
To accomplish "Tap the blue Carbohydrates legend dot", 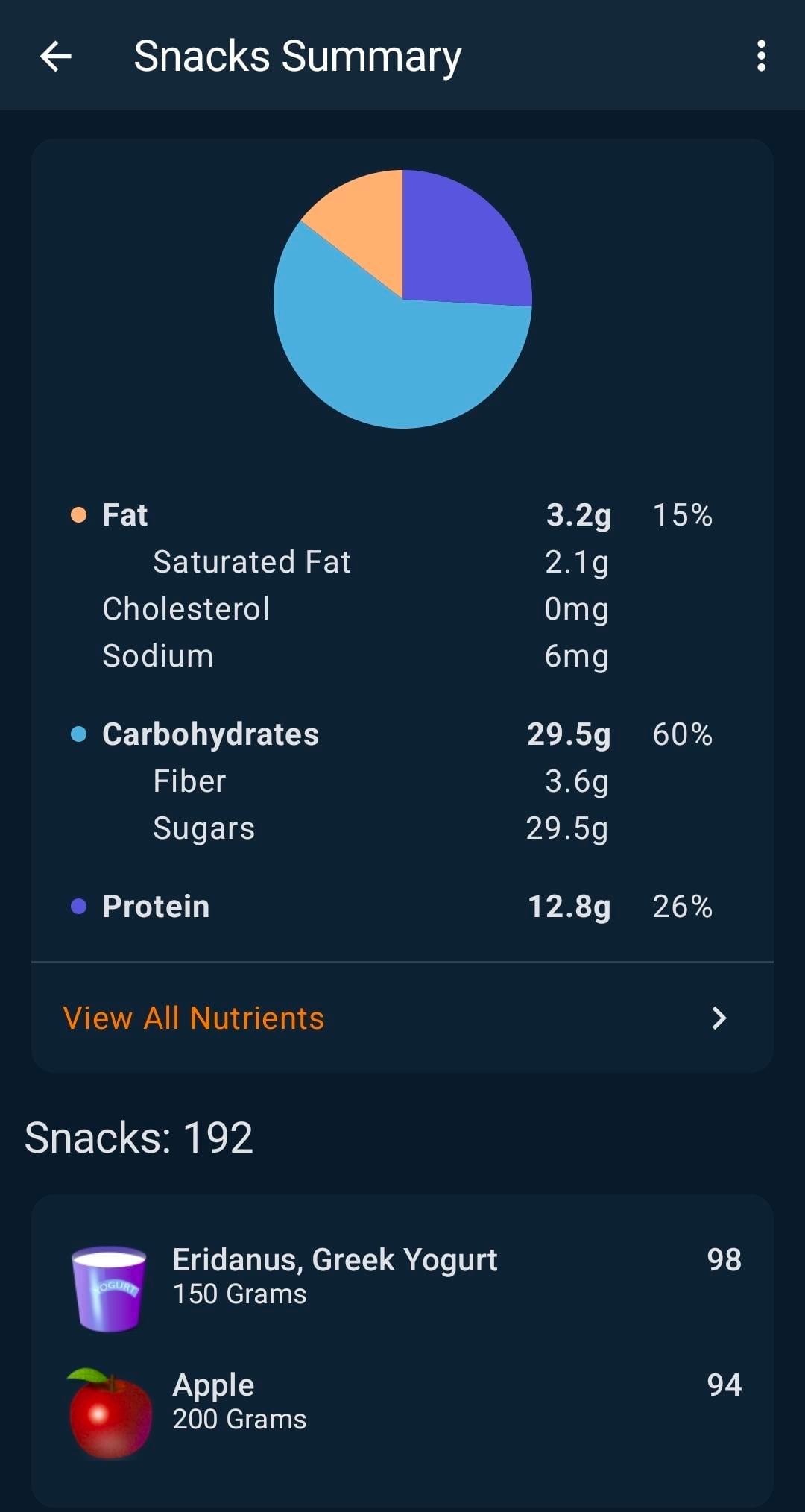I will [x=78, y=734].
